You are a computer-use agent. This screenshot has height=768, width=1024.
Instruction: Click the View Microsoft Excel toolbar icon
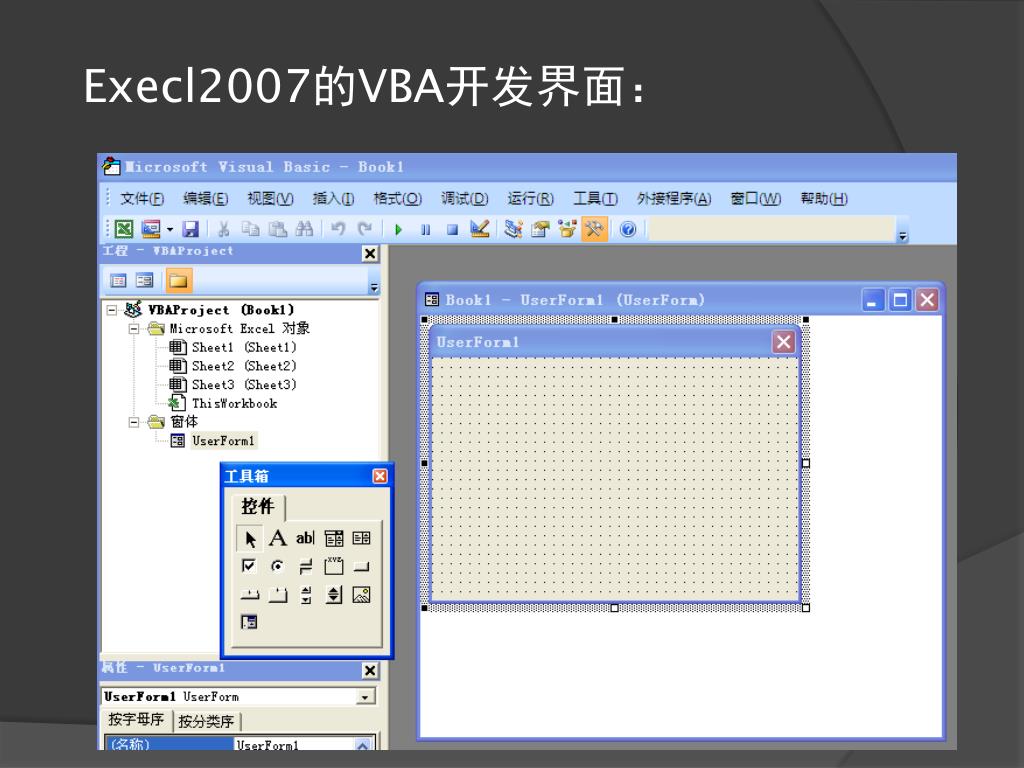(x=124, y=229)
